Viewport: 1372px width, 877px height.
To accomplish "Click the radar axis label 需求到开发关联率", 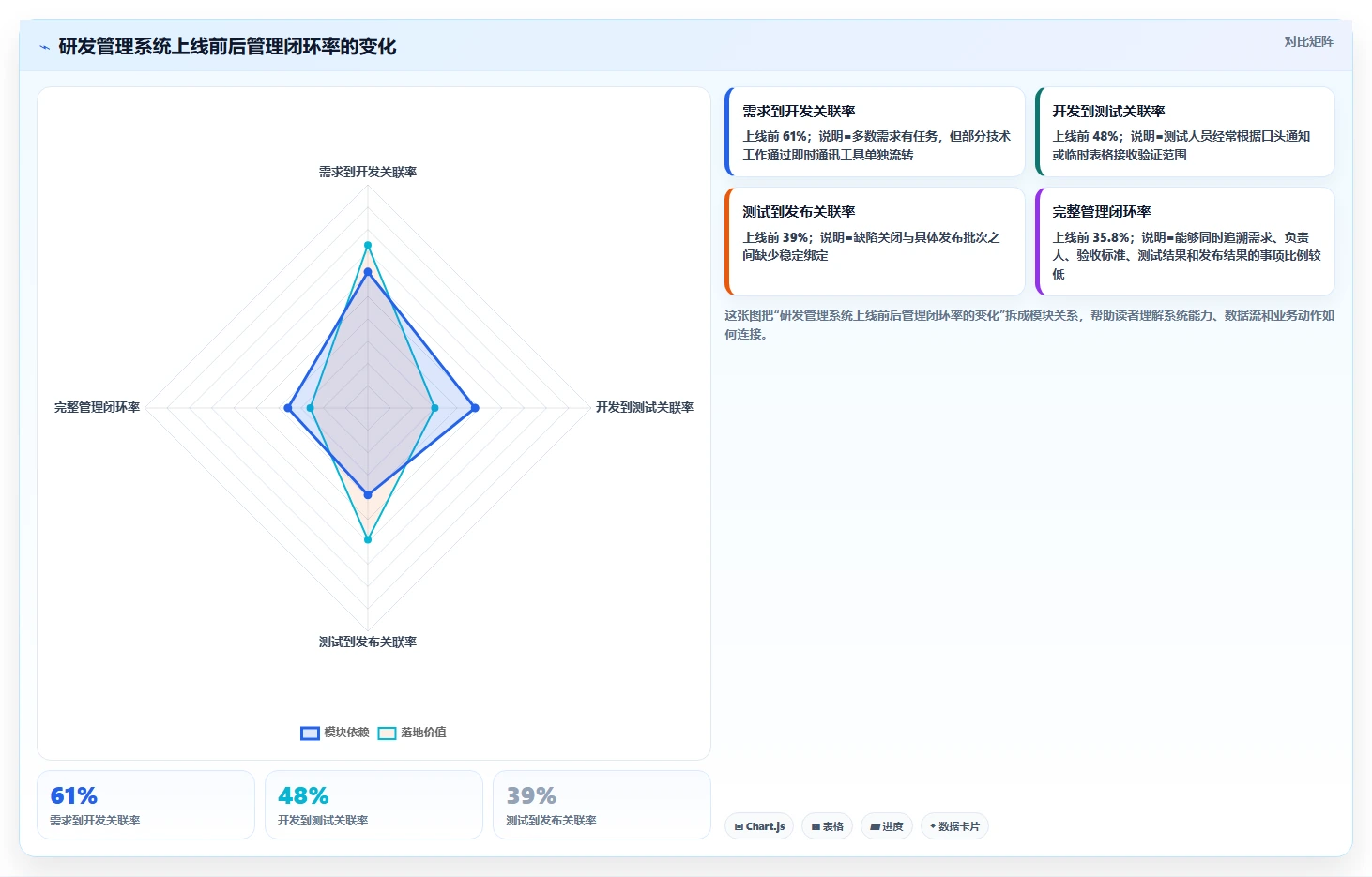I will coord(368,172).
